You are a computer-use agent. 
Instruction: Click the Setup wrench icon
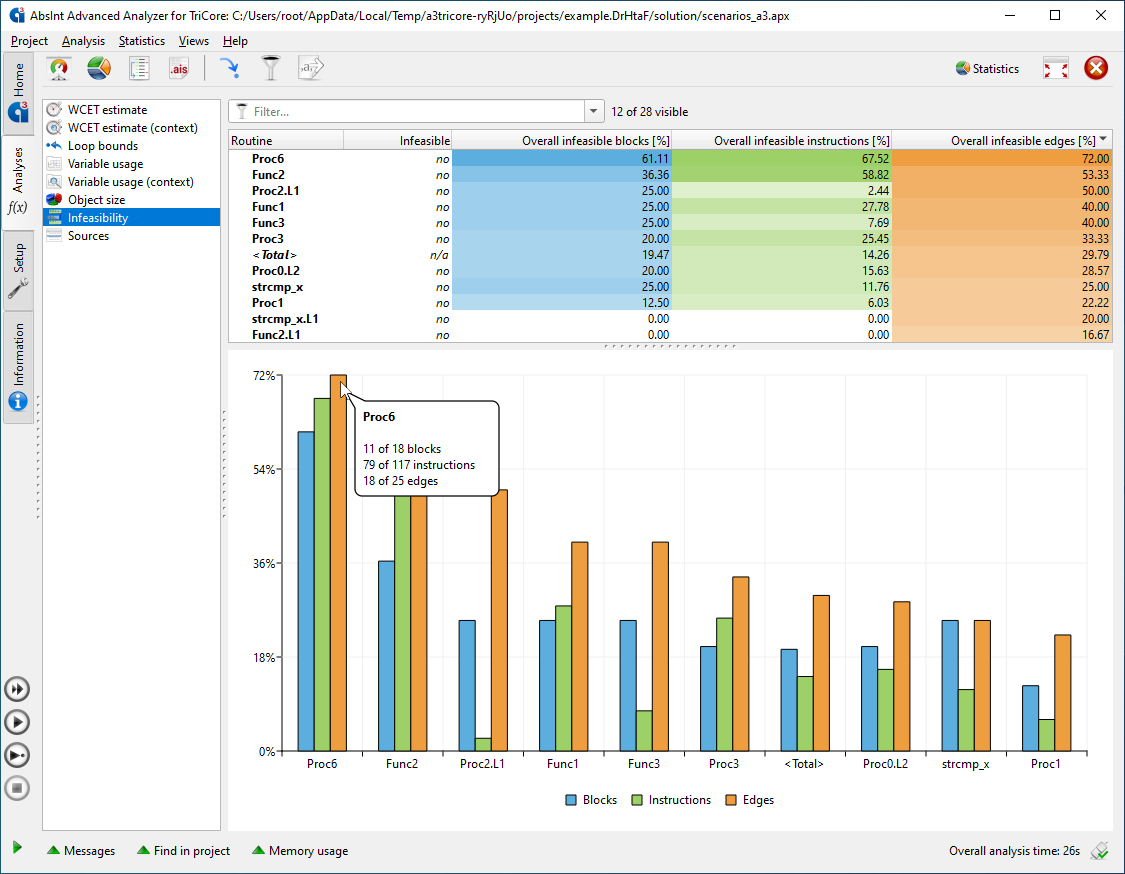(18, 288)
